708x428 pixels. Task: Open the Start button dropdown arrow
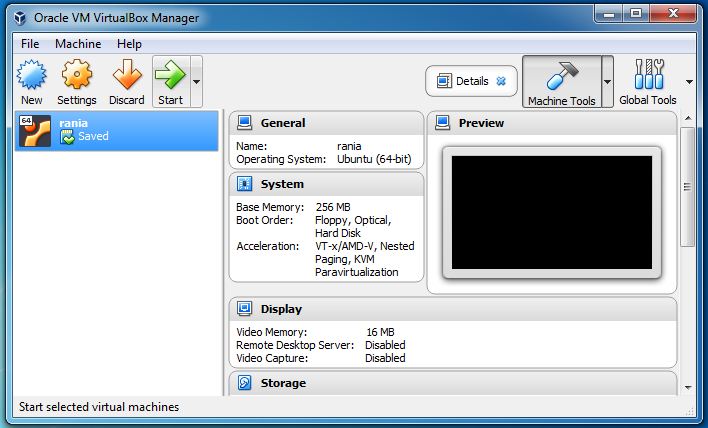pyautogui.click(x=196, y=82)
